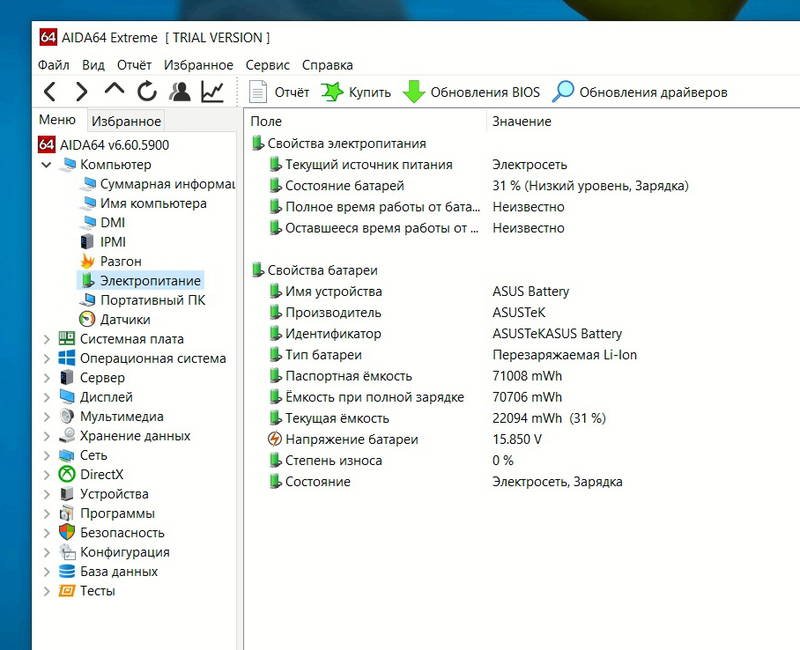Click the Отчёт report button
The height and width of the screenshot is (650, 800).
click(279, 92)
